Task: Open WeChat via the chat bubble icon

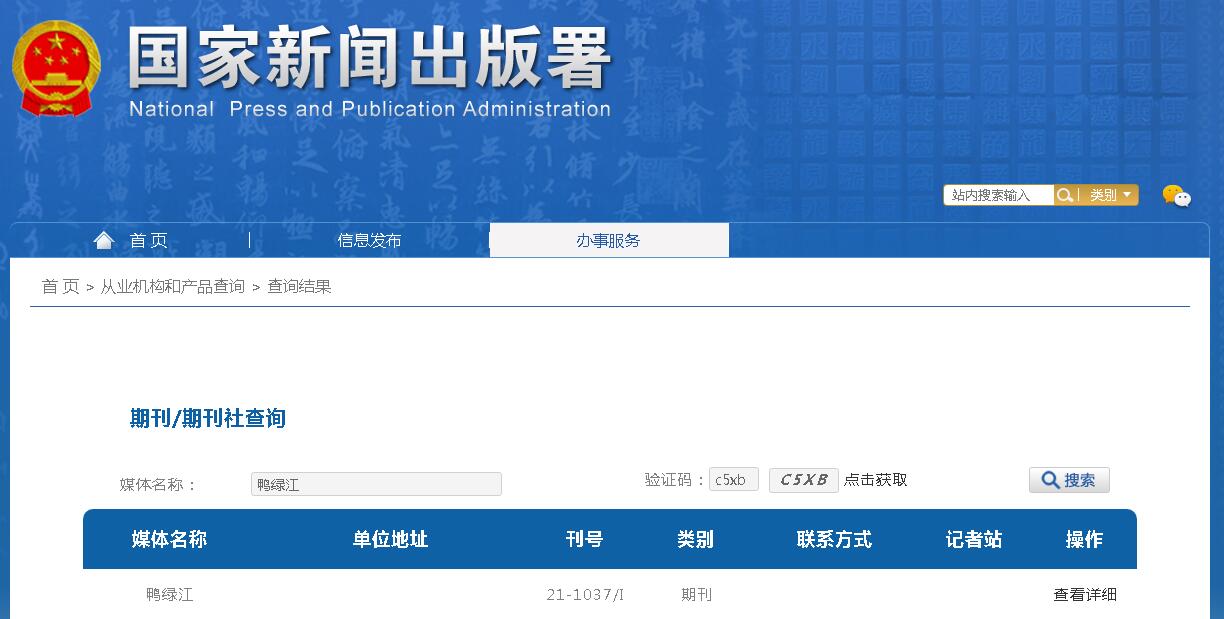Action: (x=1177, y=196)
